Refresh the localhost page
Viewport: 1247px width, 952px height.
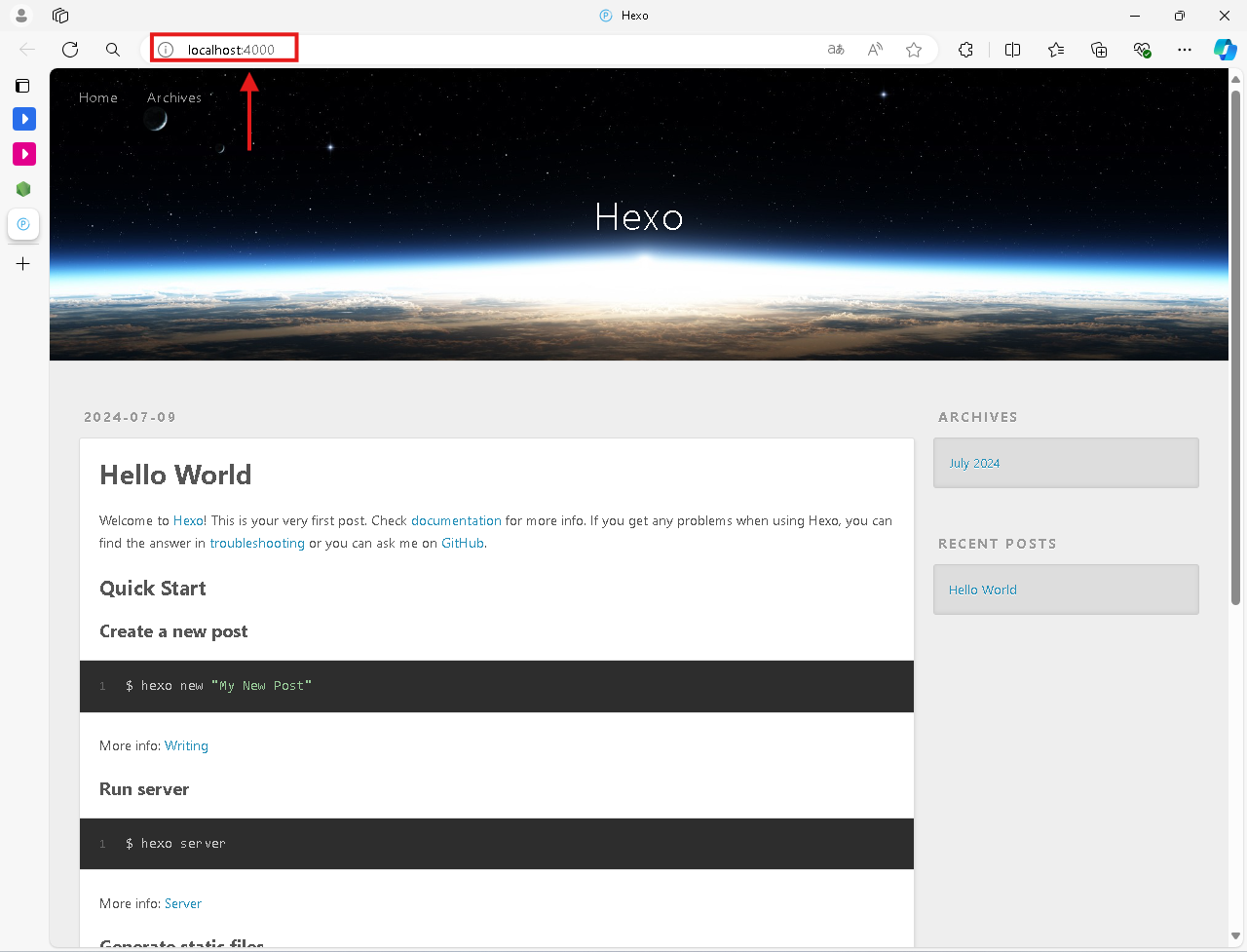coord(70,50)
